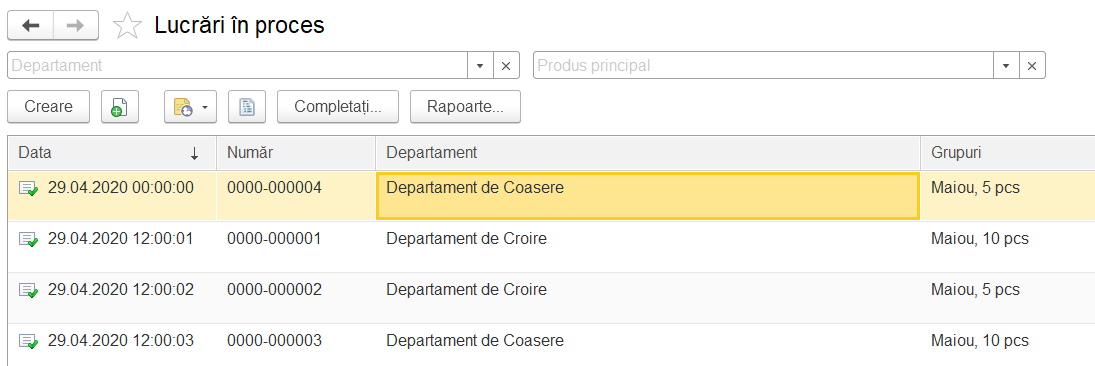Focus the Produs principal input field
The height and width of the screenshot is (366, 1095).
763,66
